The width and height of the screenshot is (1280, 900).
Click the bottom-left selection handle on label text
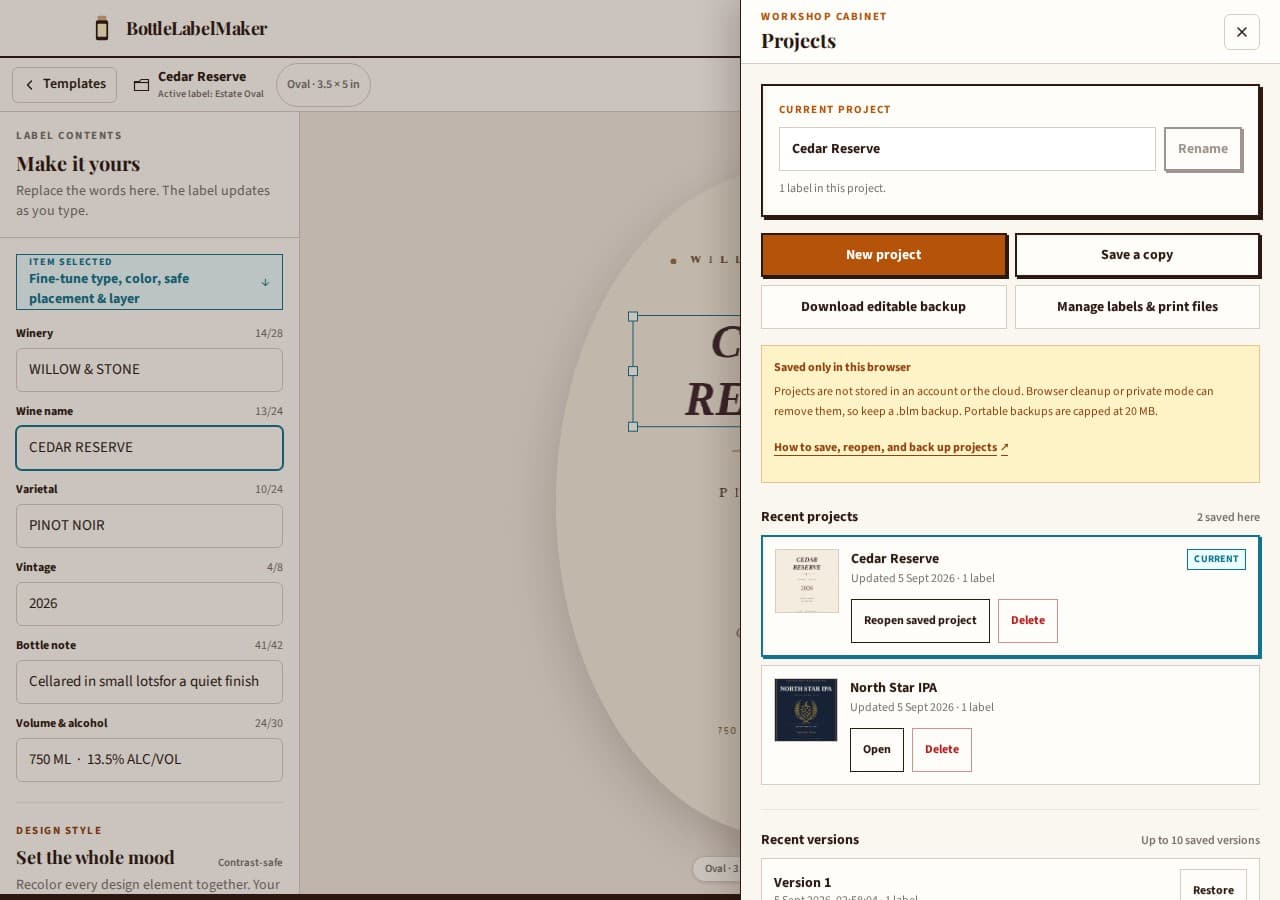tap(633, 427)
